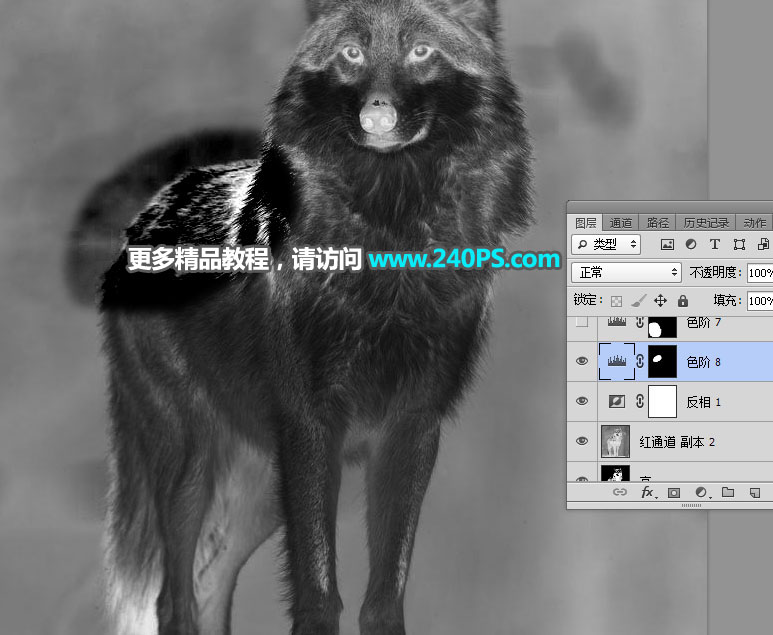Select 红通道 副本 2 layer thumbnail
The height and width of the screenshot is (635, 773).
coord(615,441)
